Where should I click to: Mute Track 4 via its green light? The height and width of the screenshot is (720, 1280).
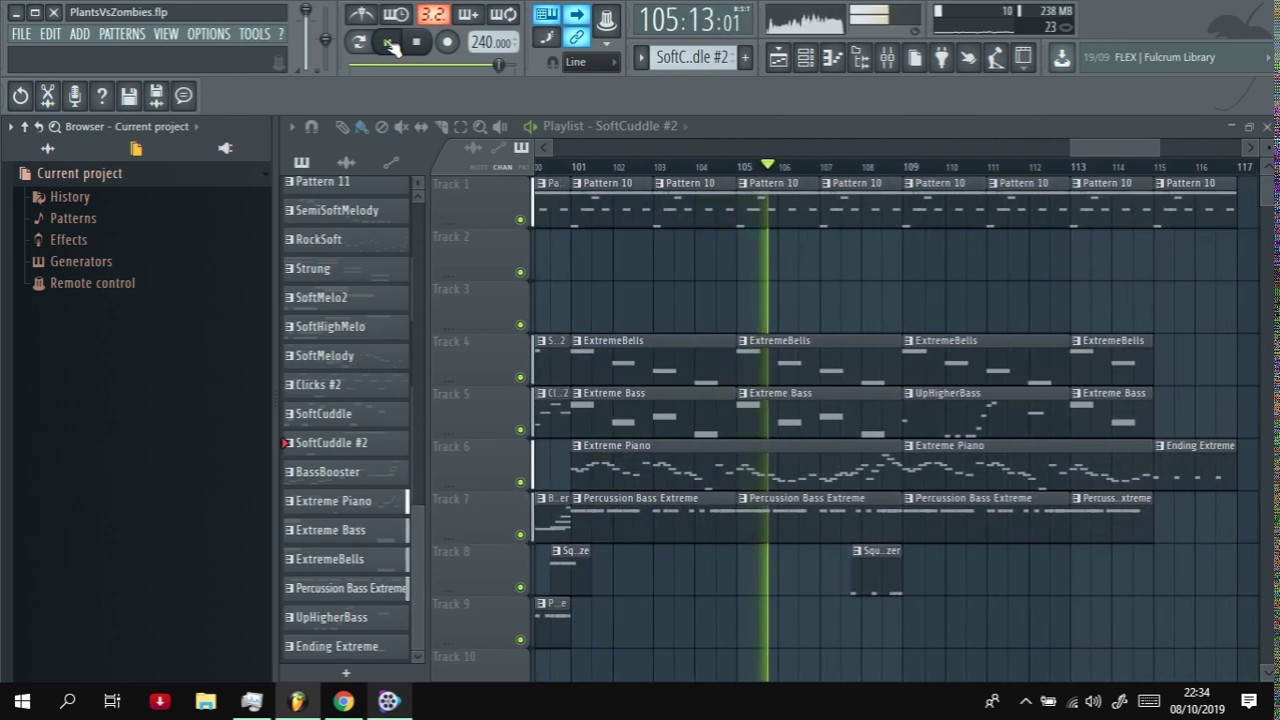coord(520,377)
